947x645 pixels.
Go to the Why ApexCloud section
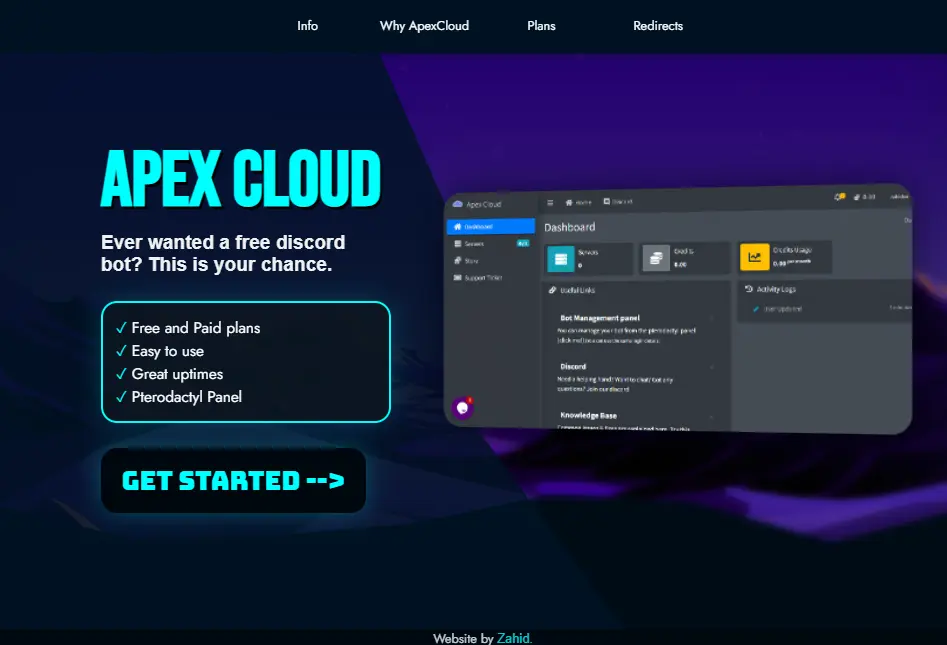tap(424, 26)
